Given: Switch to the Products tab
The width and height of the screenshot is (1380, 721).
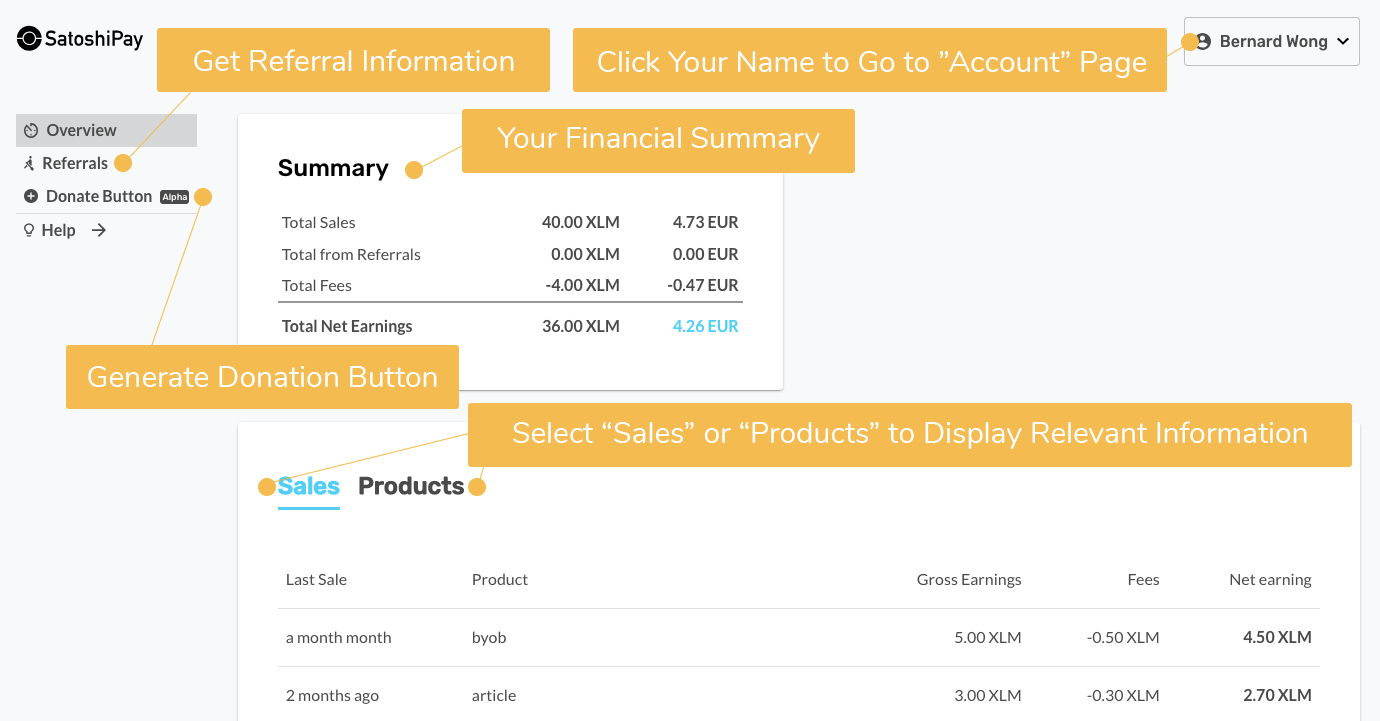Looking at the screenshot, I should [x=411, y=487].
